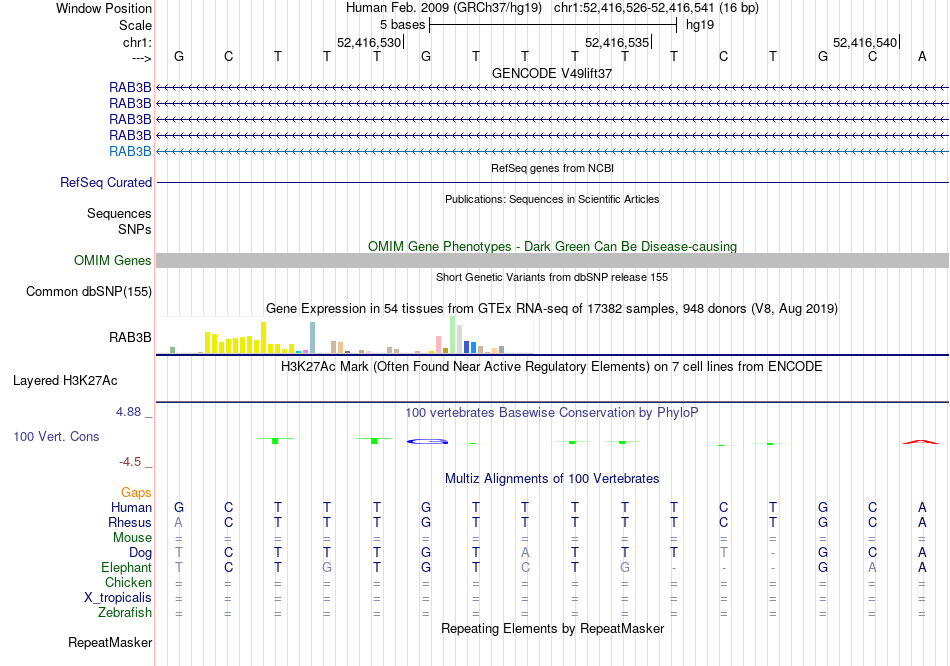The width and height of the screenshot is (950, 666).
Task: Click the light-blue RAB3B transcript label
Action: (x=130, y=152)
